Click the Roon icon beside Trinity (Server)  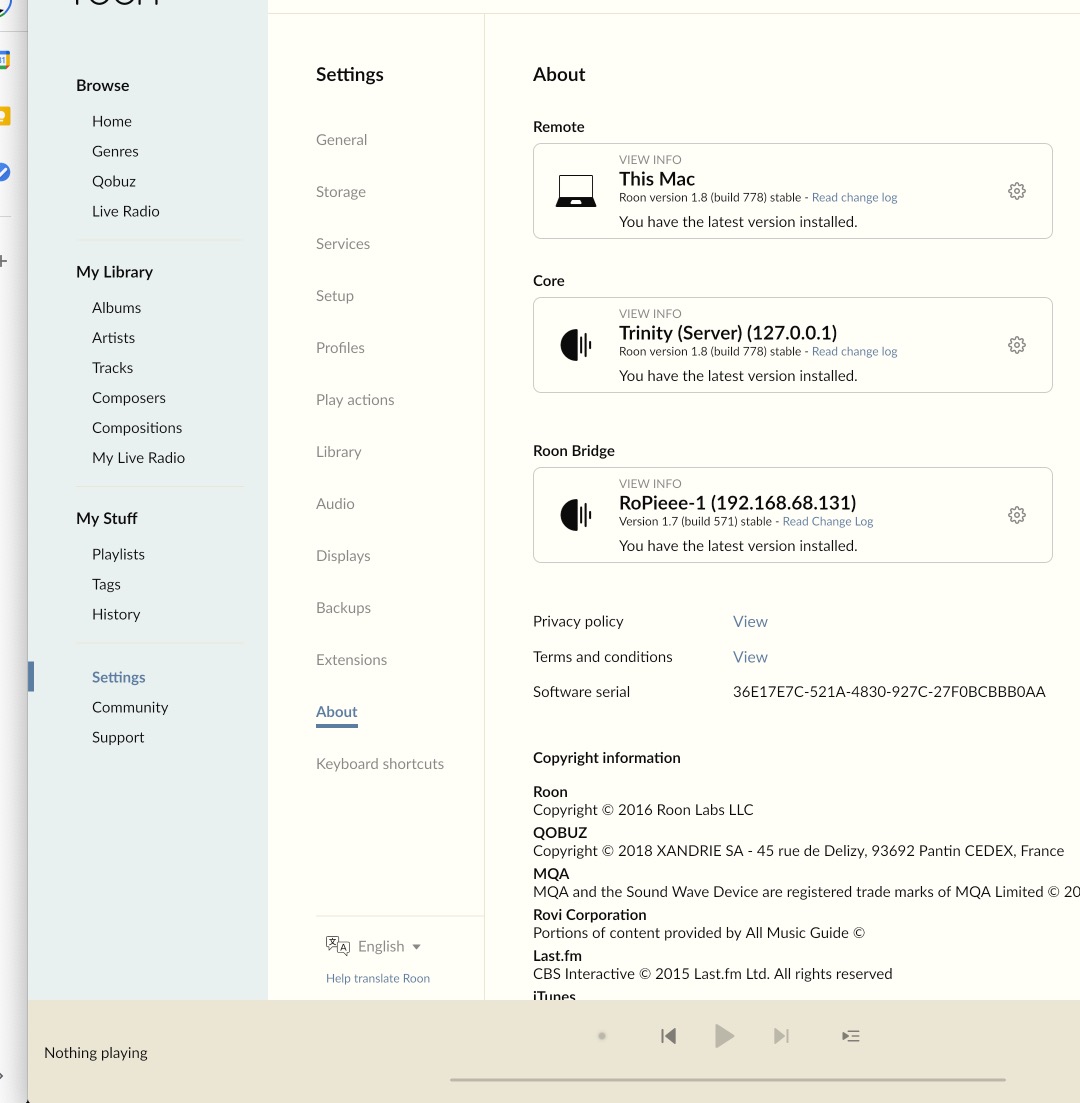click(576, 345)
